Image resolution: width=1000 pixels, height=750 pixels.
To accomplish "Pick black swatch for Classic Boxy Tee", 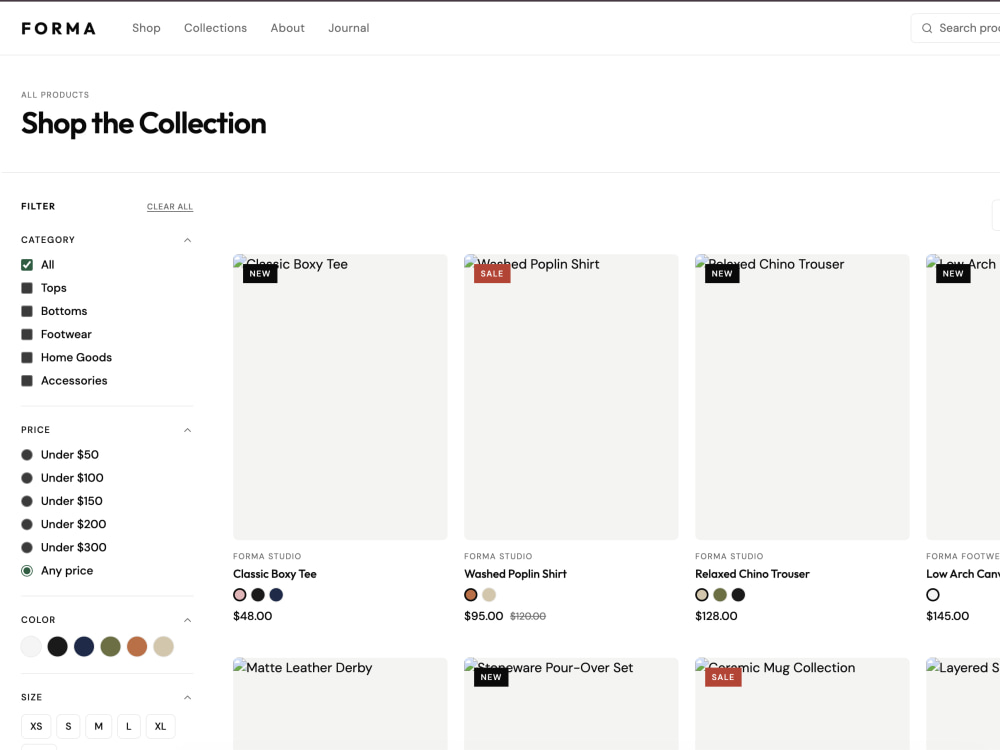I will [x=258, y=595].
